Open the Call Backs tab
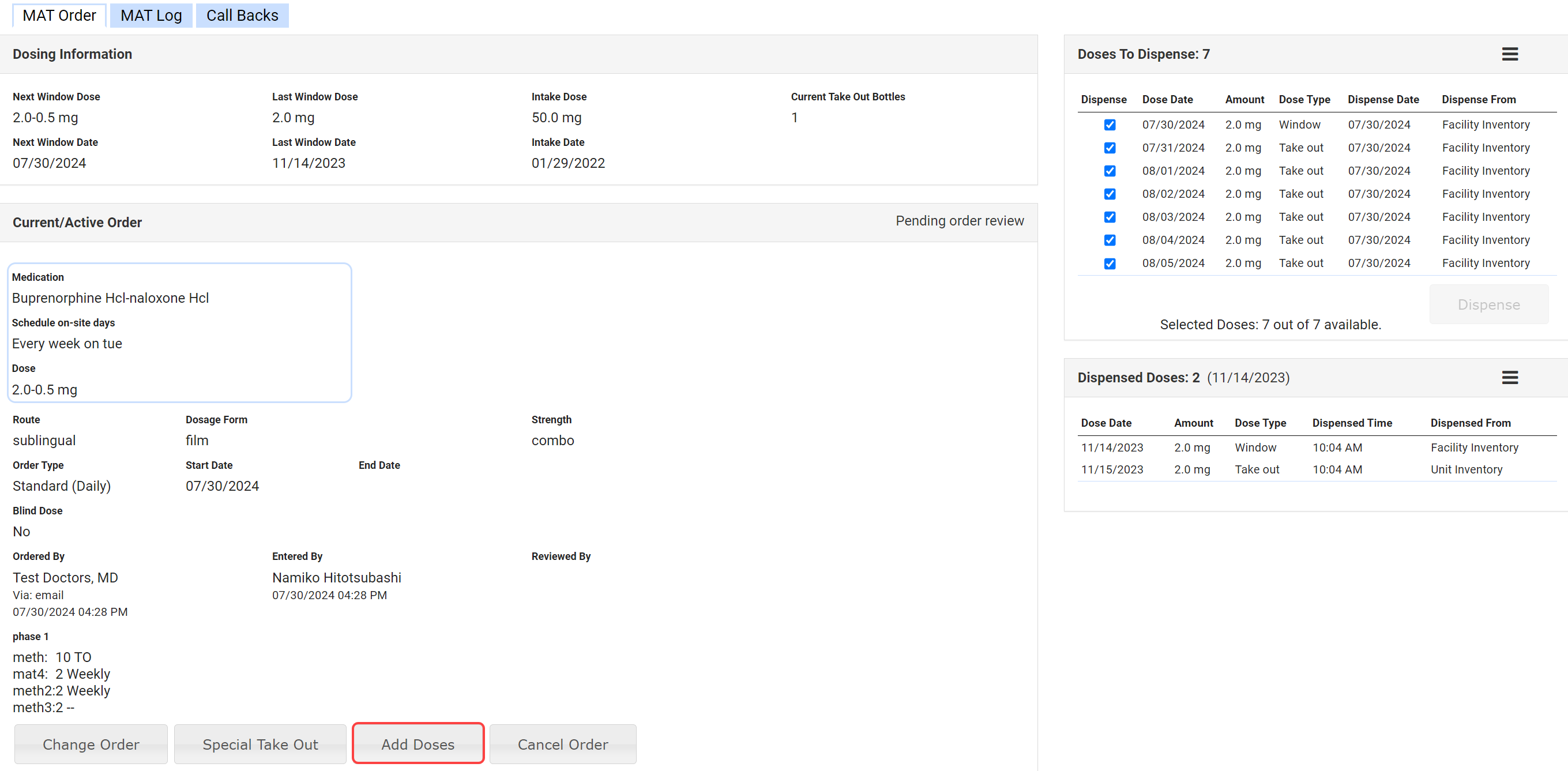 [242, 15]
